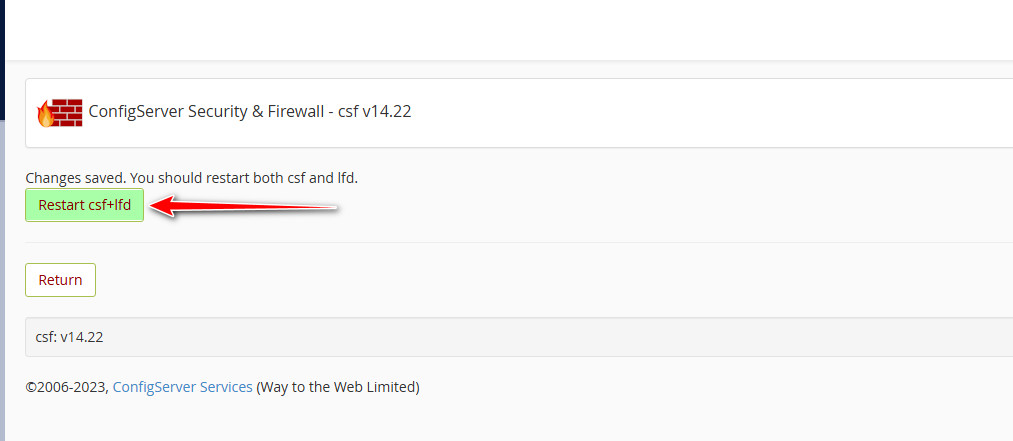The height and width of the screenshot is (441, 1013).
Task: Click the flame part of the logo
Action: (45, 114)
